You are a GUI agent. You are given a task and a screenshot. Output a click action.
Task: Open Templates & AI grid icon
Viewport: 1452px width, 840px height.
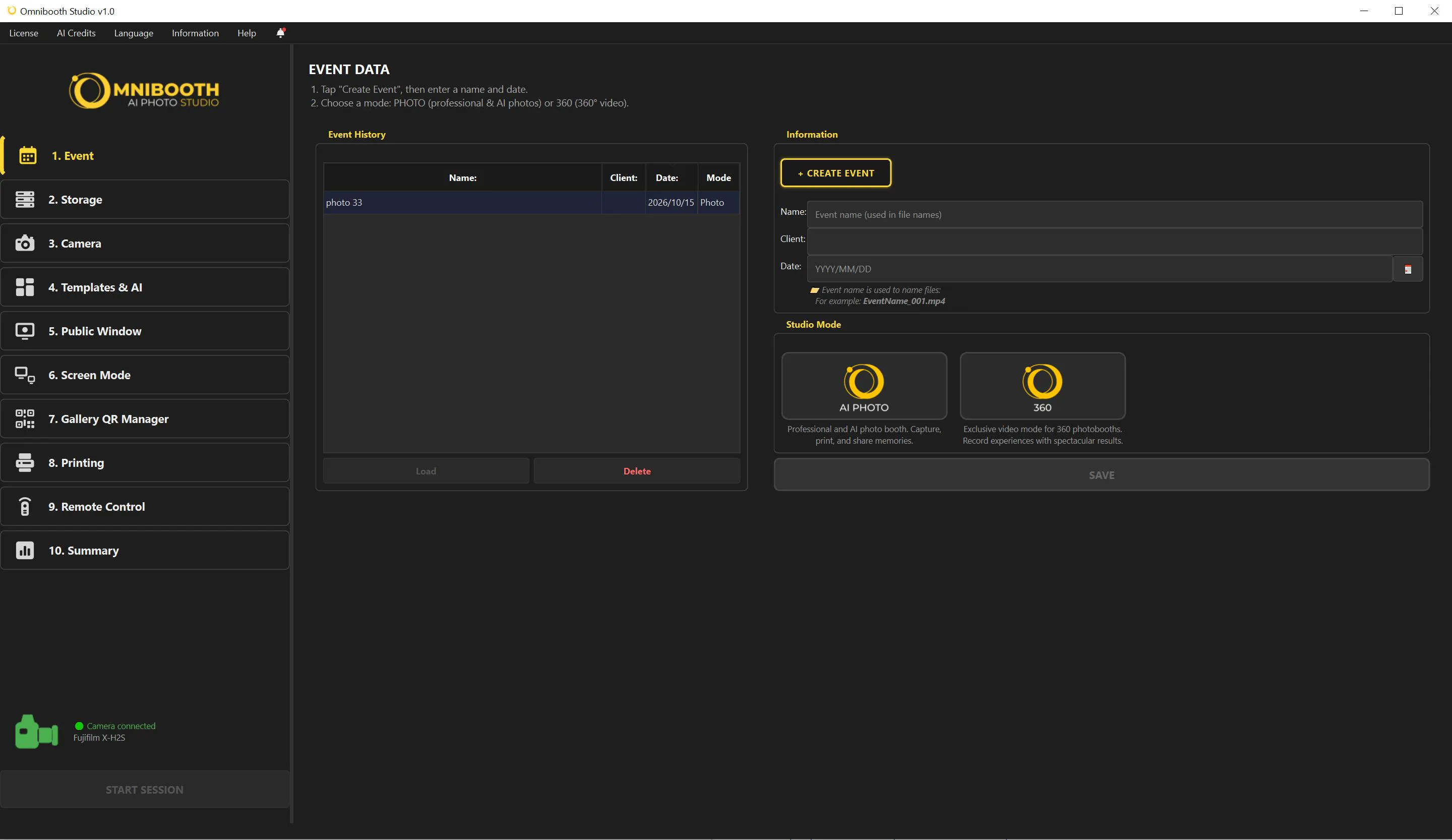25,287
